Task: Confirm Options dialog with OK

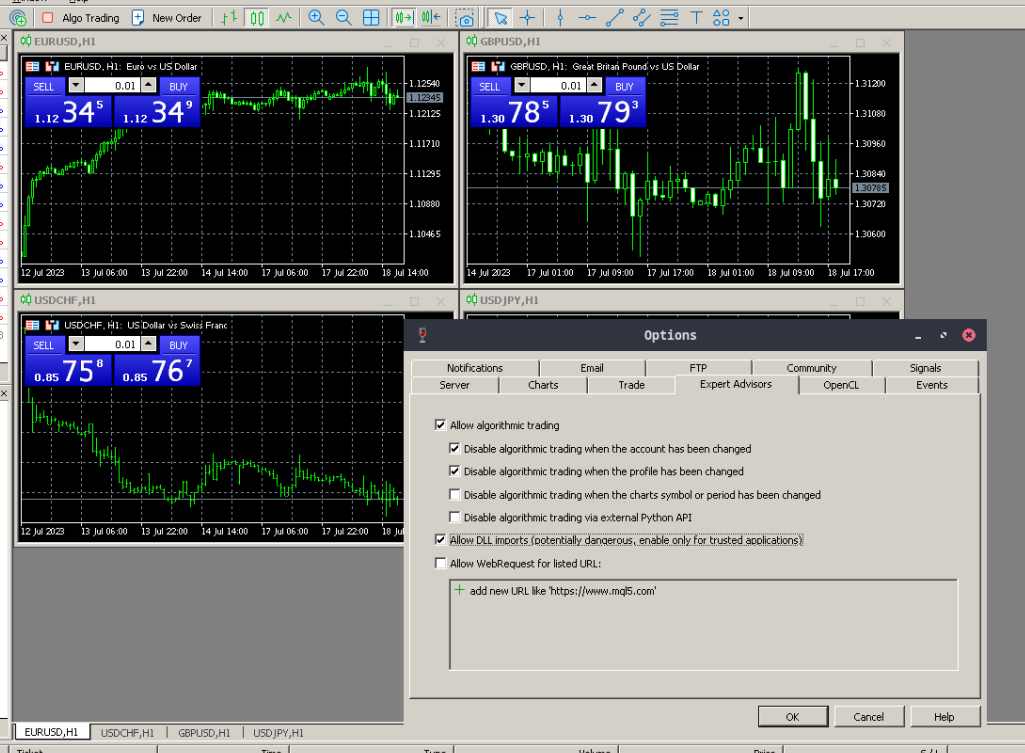Action: click(x=793, y=716)
